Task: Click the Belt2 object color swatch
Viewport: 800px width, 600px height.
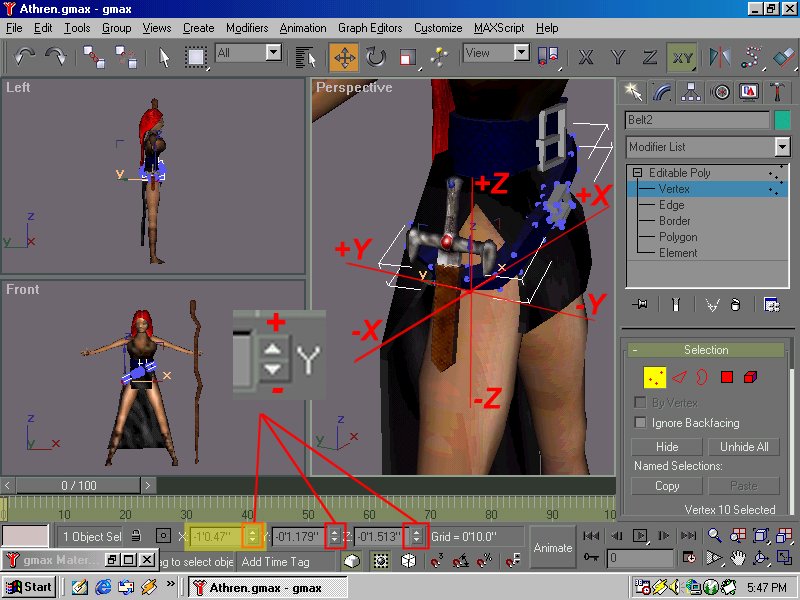Action: pos(783,120)
